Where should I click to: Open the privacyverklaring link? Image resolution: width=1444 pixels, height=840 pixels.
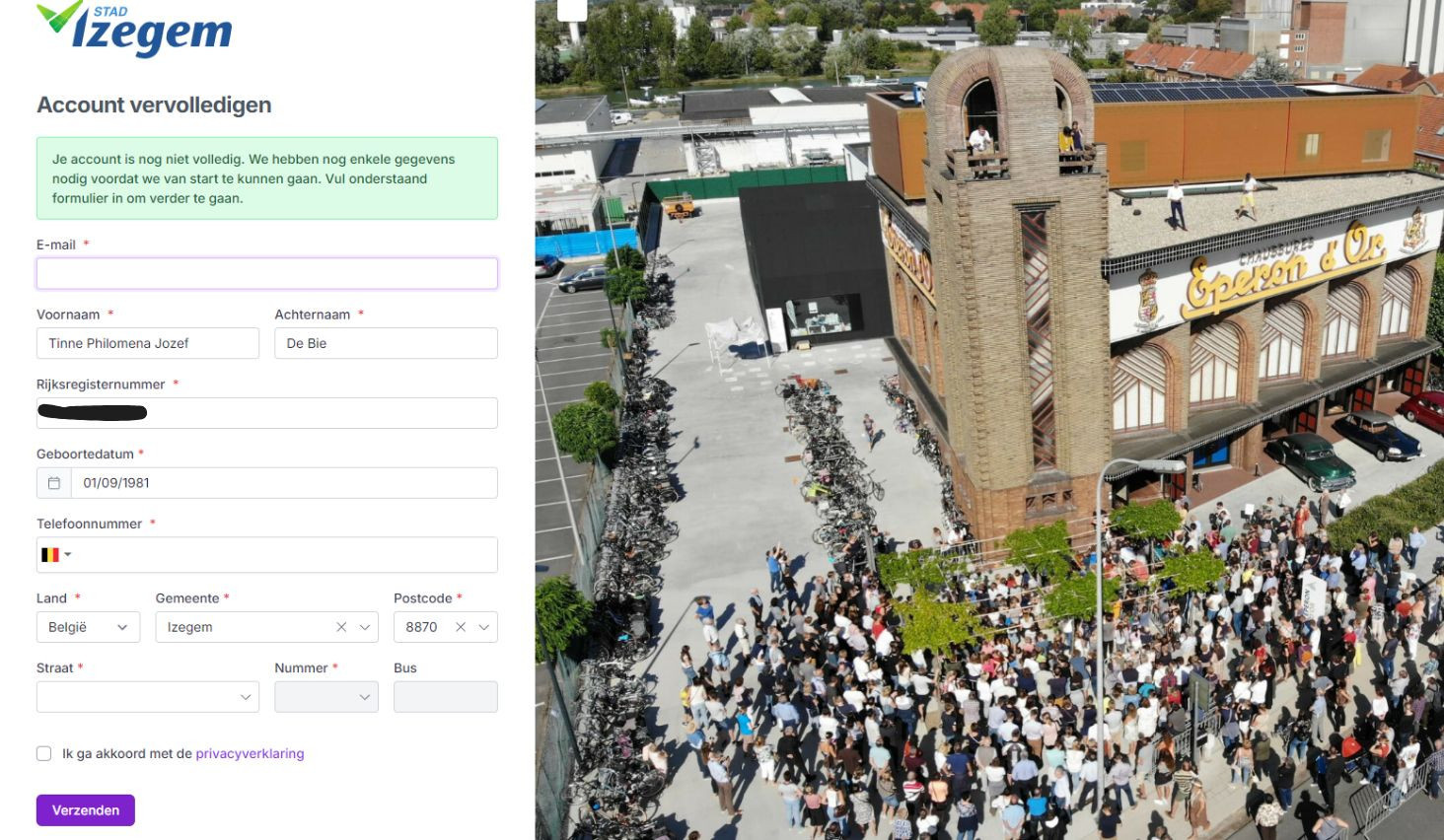coord(250,753)
